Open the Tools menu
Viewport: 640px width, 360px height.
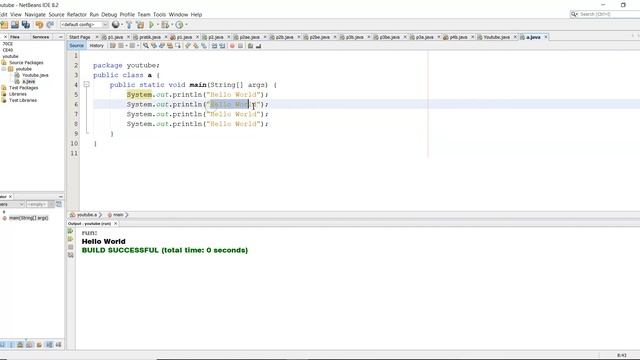click(160, 14)
